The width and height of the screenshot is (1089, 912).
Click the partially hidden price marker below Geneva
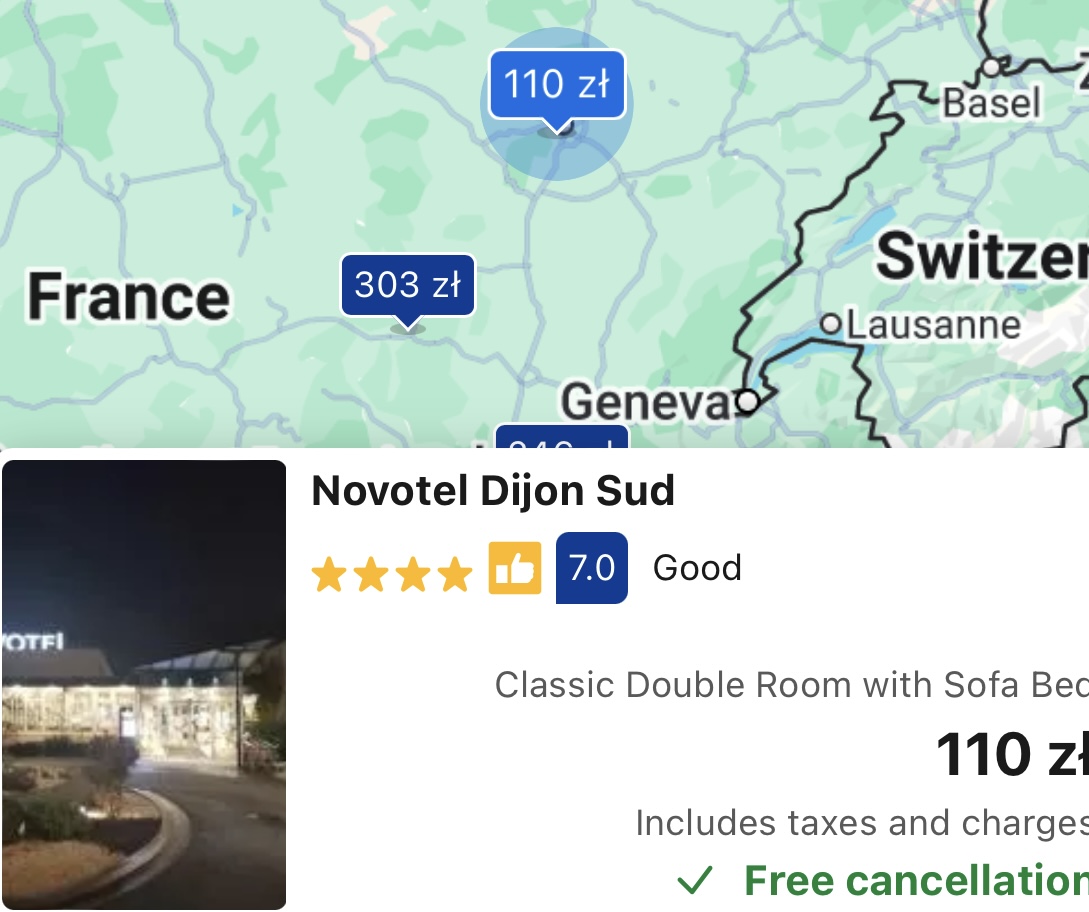click(562, 438)
